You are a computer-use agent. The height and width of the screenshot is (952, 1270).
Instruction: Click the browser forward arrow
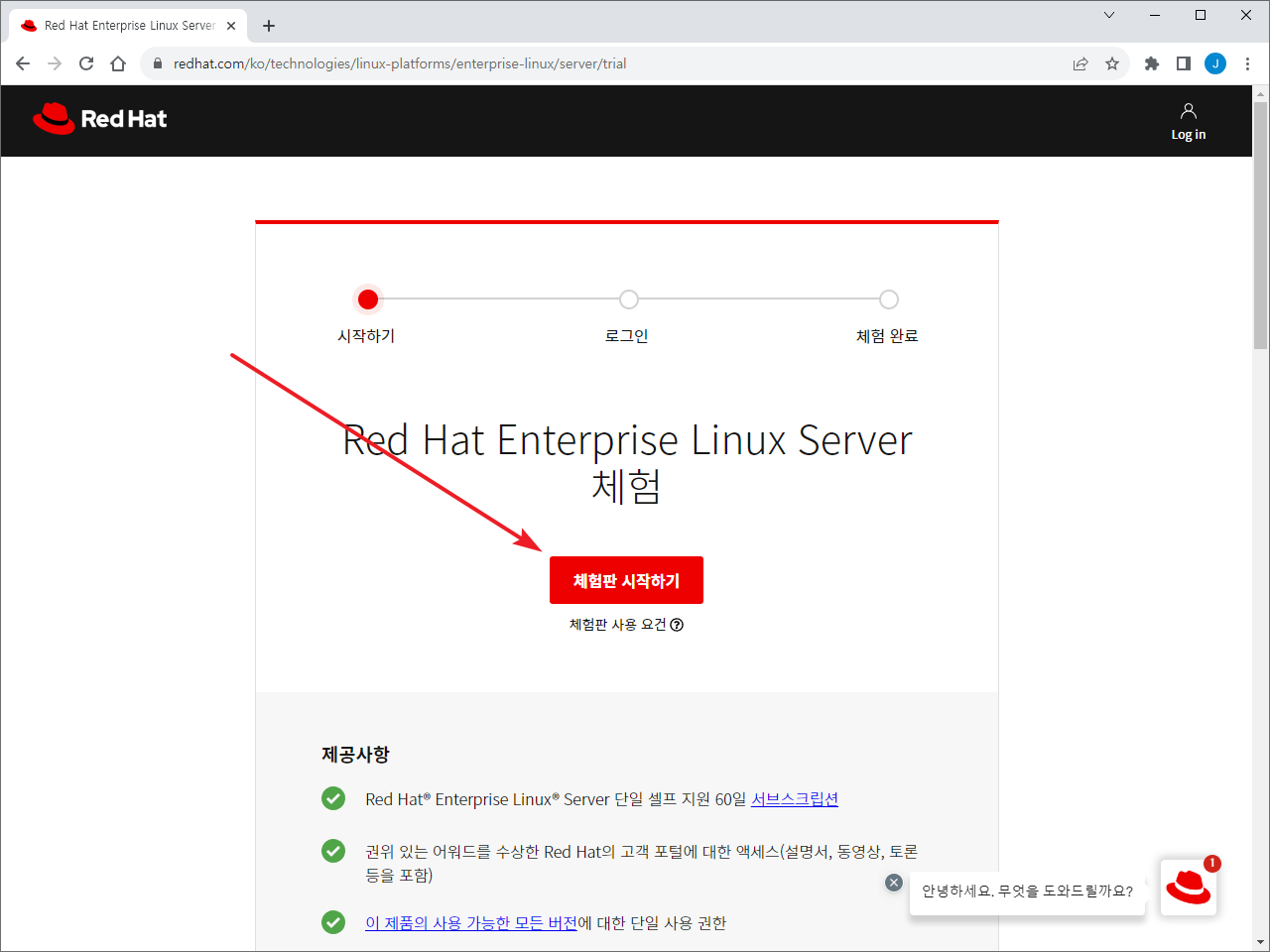pos(55,63)
